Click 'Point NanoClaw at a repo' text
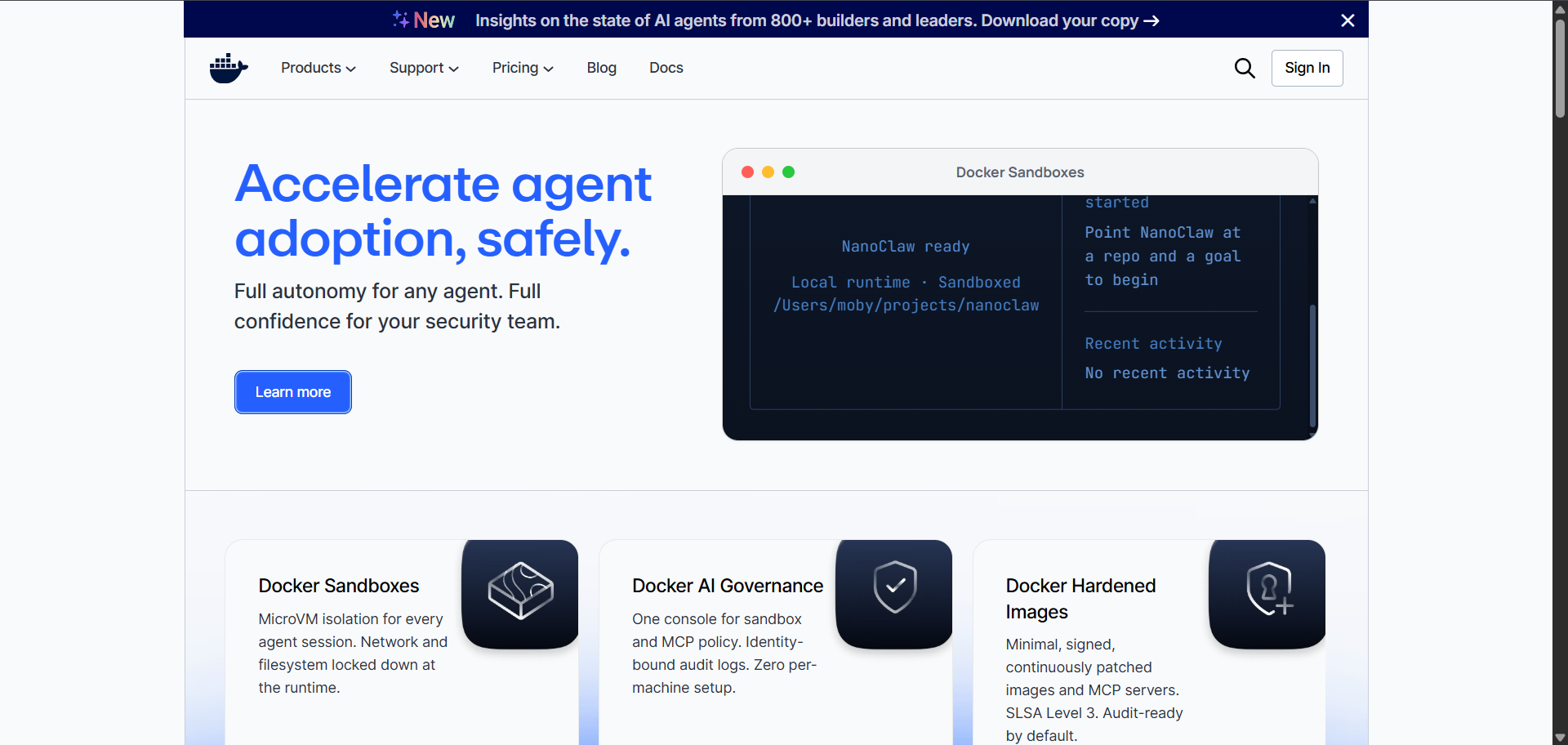The width and height of the screenshot is (1568, 745). point(1163,257)
